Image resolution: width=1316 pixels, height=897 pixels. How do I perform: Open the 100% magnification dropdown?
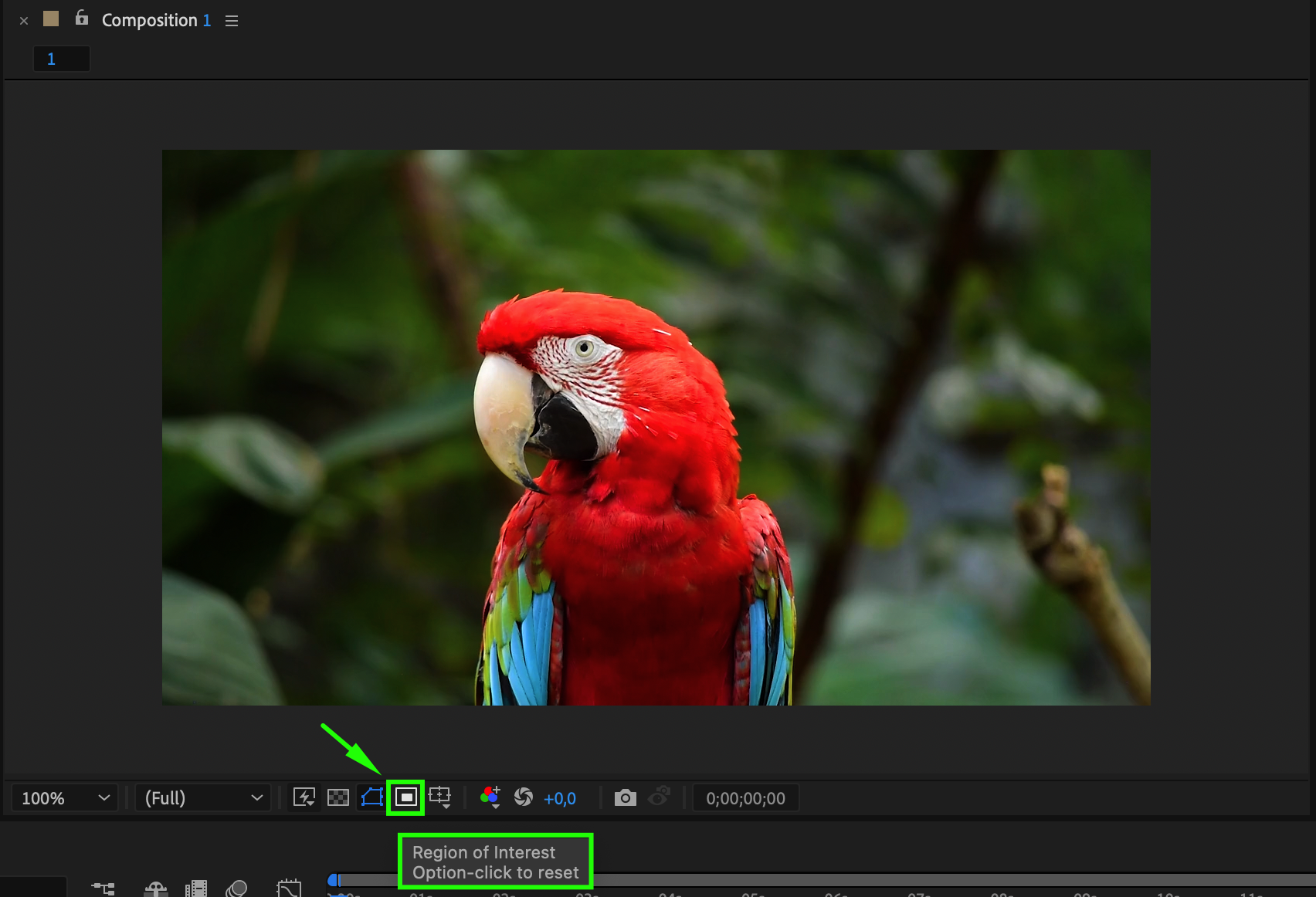65,798
